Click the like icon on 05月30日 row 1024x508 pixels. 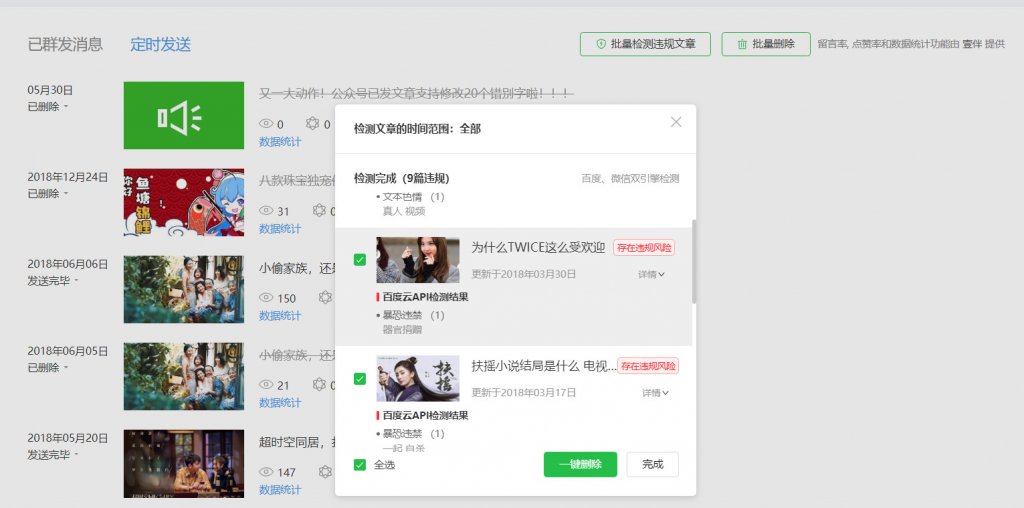(312, 123)
